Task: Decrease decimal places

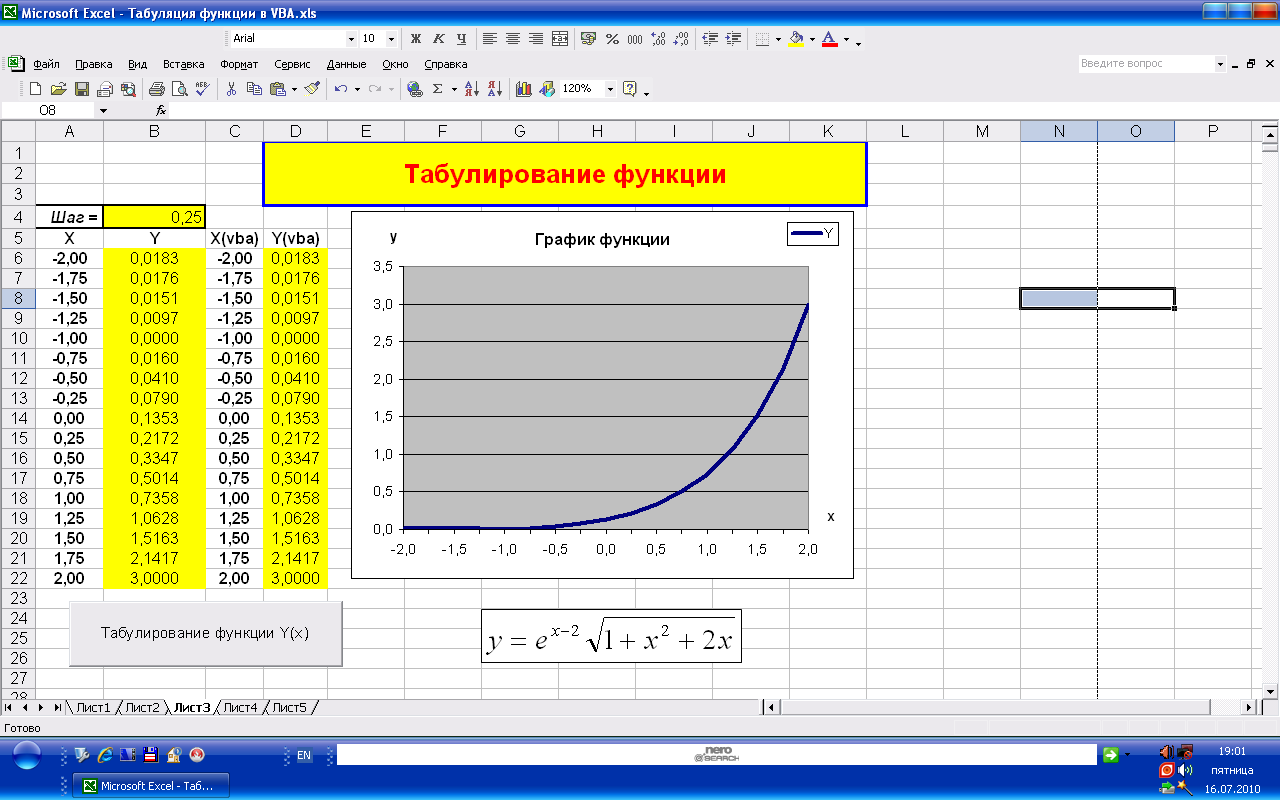Action: tap(681, 39)
